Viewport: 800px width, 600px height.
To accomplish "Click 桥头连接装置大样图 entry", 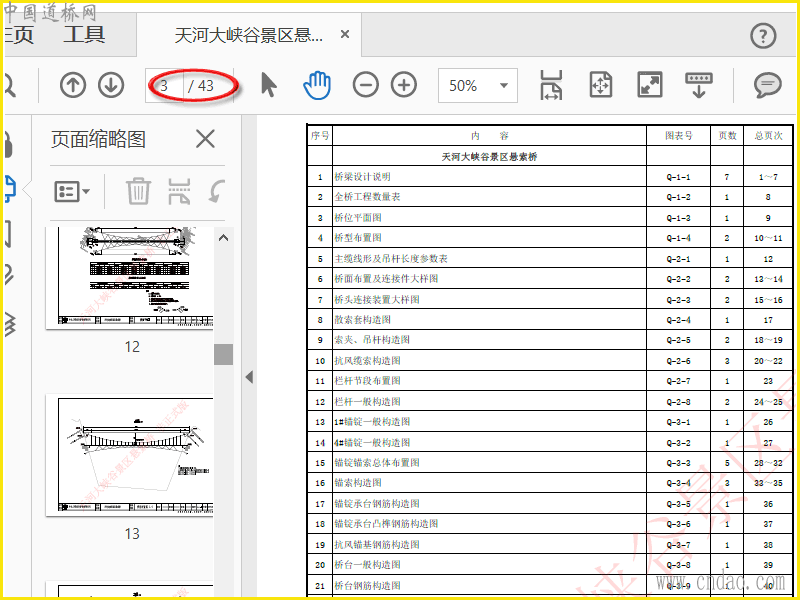I will coord(377,299).
